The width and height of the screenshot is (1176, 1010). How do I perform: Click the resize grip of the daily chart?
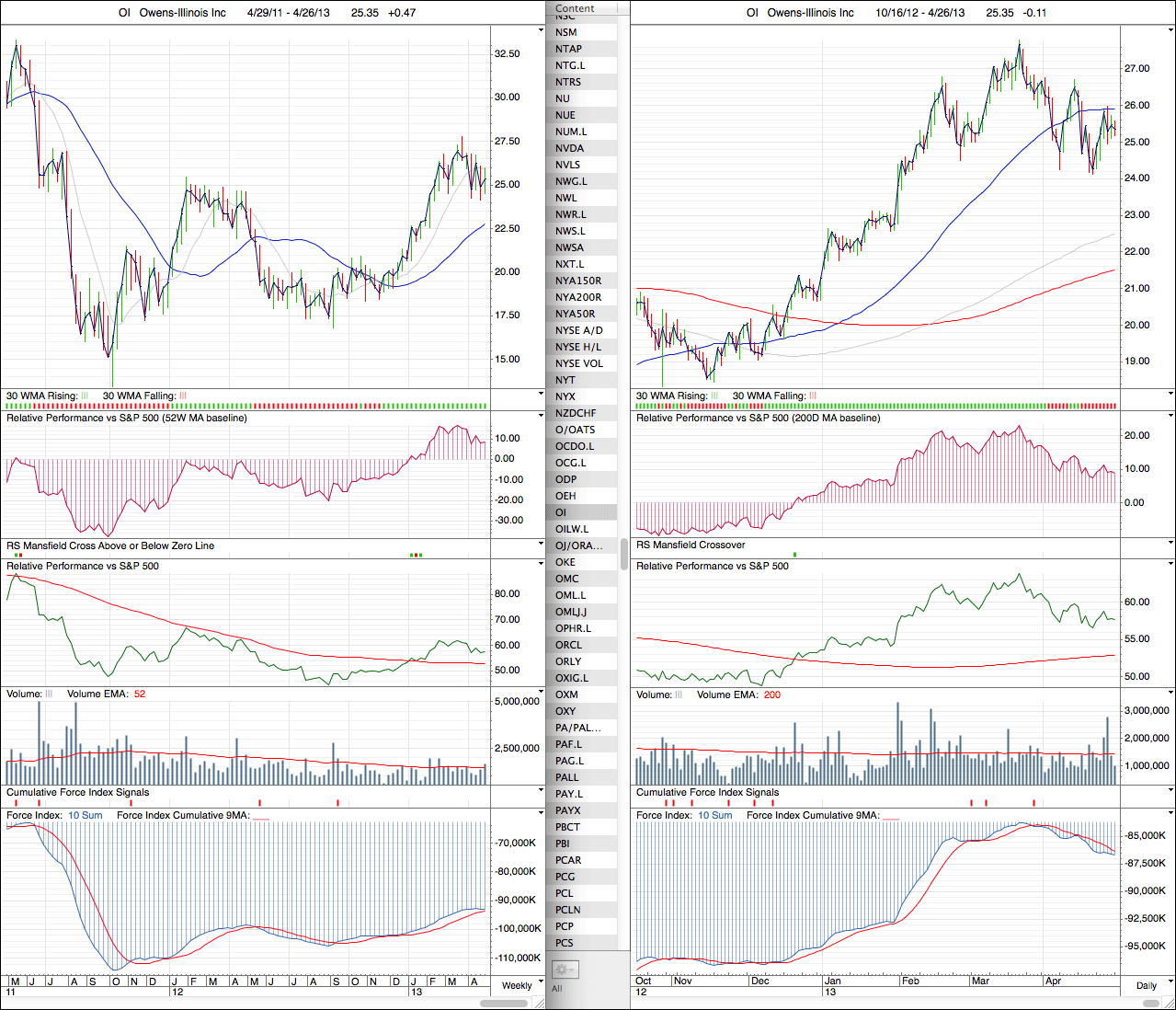click(x=1170, y=1003)
